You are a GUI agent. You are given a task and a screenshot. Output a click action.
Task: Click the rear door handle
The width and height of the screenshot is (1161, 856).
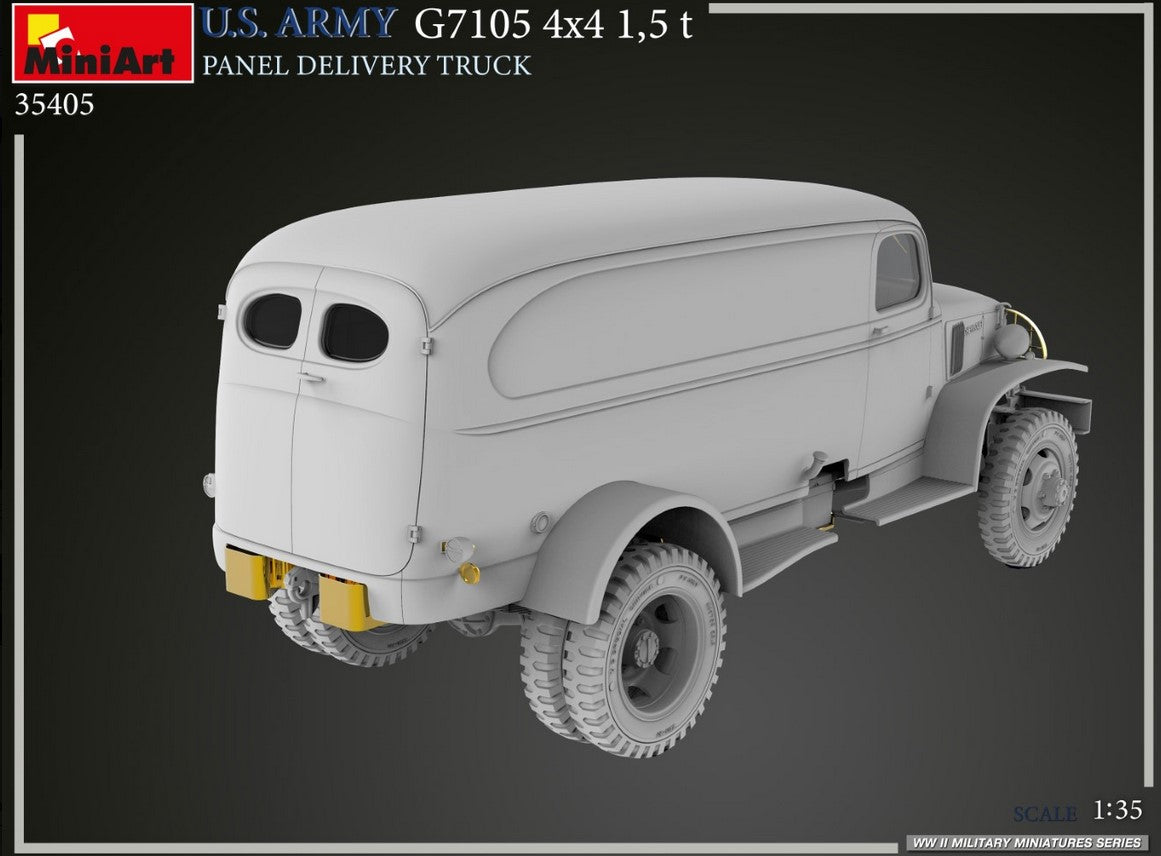pyautogui.click(x=312, y=378)
